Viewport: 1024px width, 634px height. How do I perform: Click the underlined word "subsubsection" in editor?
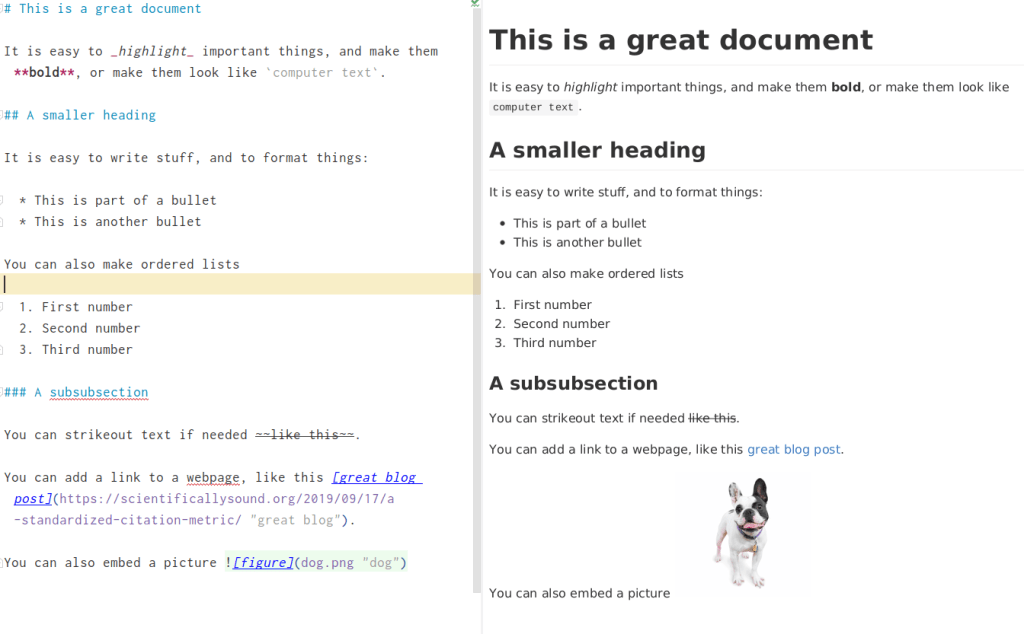99,393
